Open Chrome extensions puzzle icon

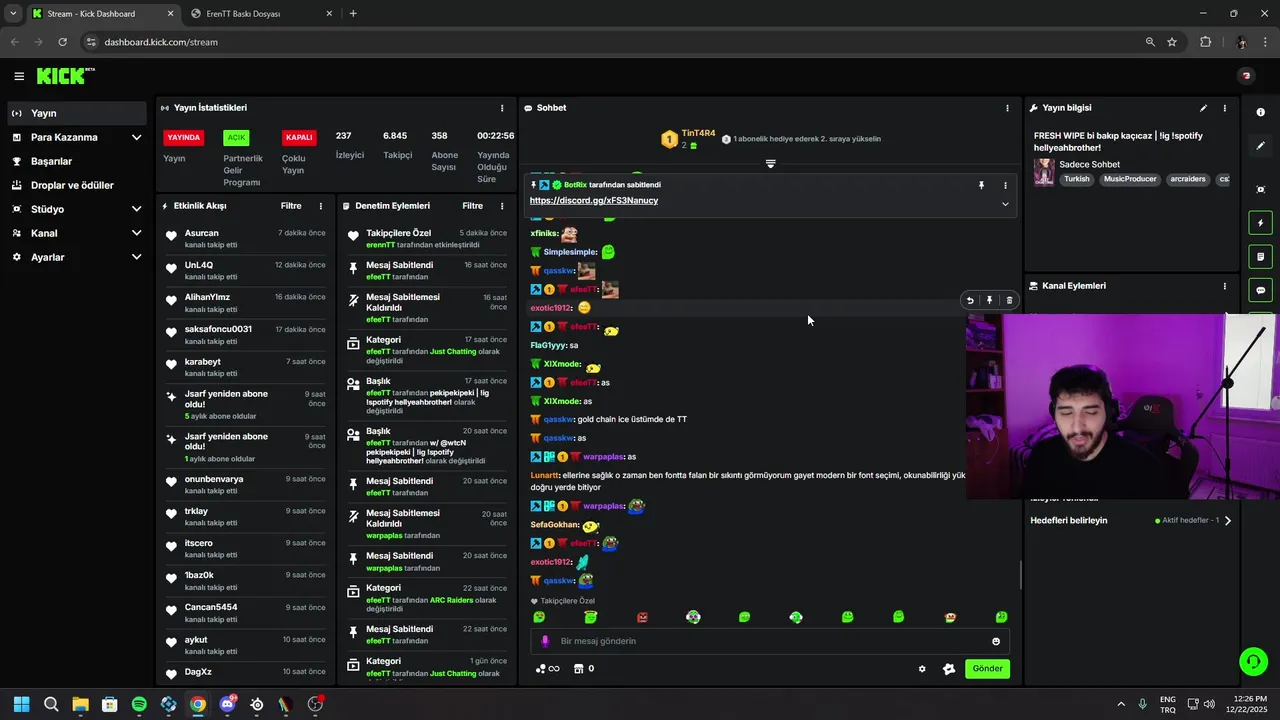pyautogui.click(x=1205, y=42)
